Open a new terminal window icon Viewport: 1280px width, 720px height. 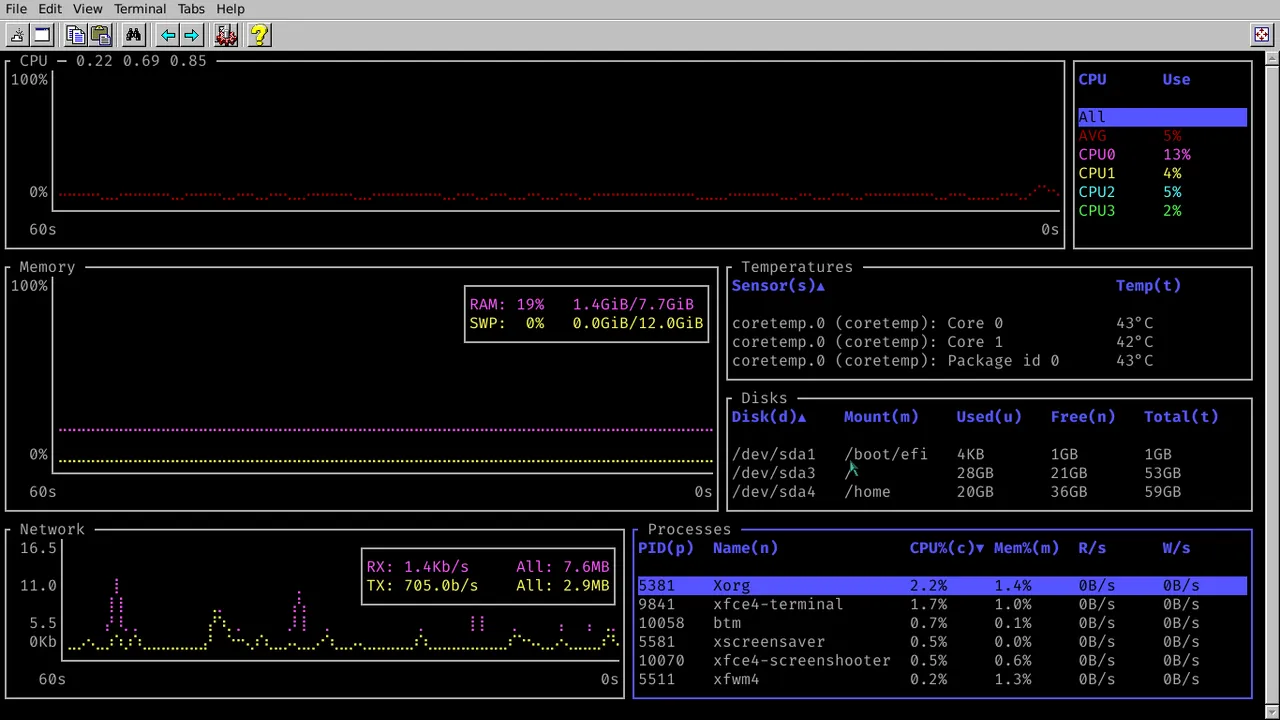pyautogui.click(x=41, y=35)
